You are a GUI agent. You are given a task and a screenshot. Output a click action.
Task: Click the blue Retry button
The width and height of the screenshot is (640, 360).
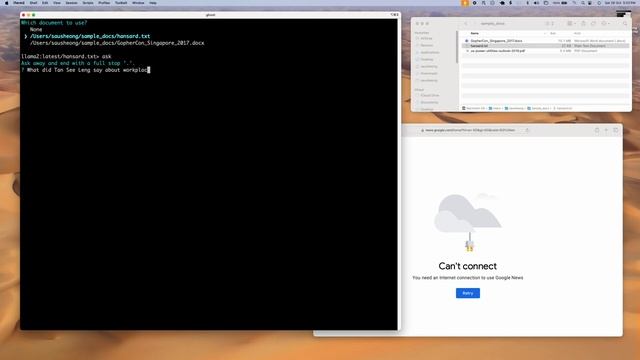(468, 293)
